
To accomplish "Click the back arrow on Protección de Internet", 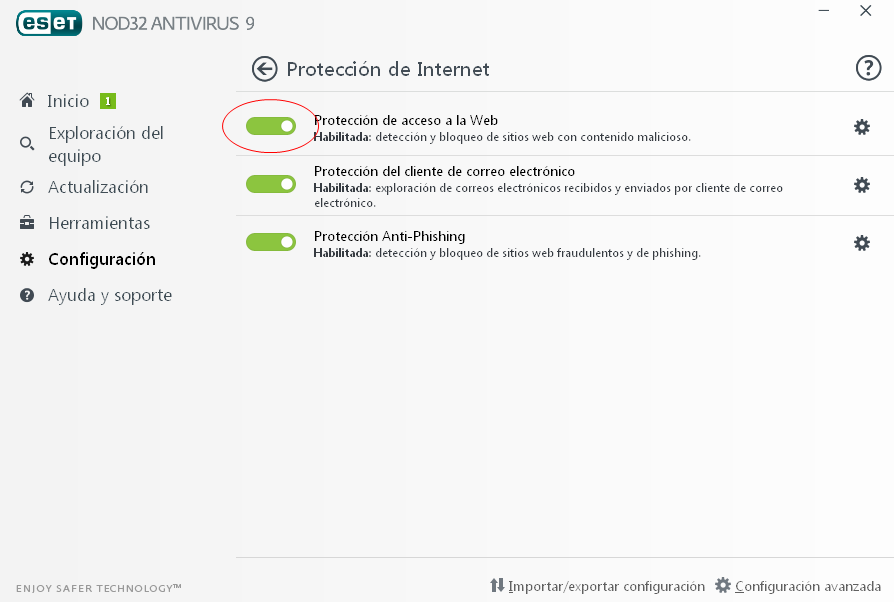I will point(262,69).
